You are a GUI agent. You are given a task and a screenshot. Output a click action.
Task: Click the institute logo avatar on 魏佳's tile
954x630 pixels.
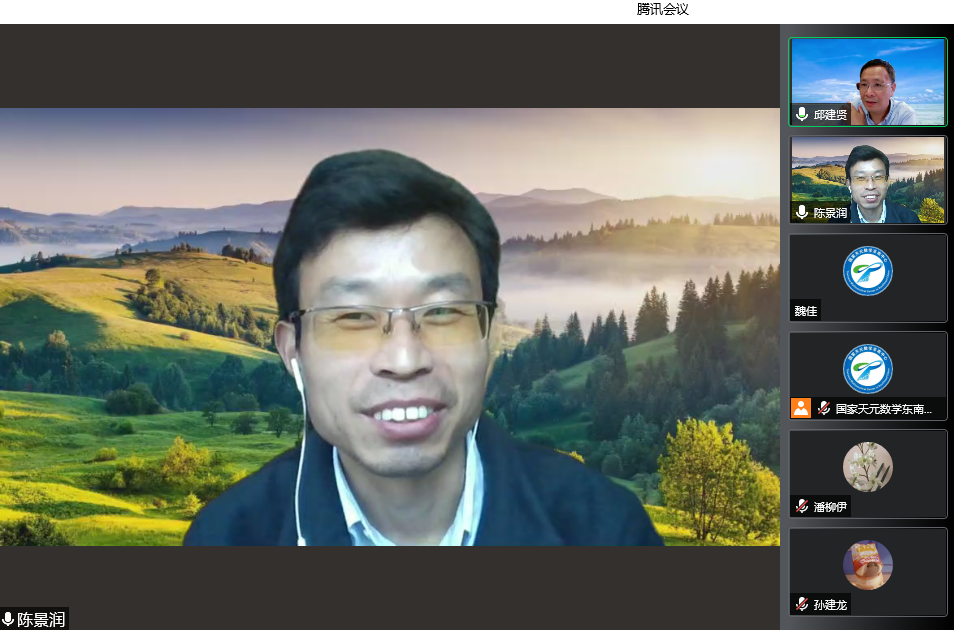[x=868, y=270]
